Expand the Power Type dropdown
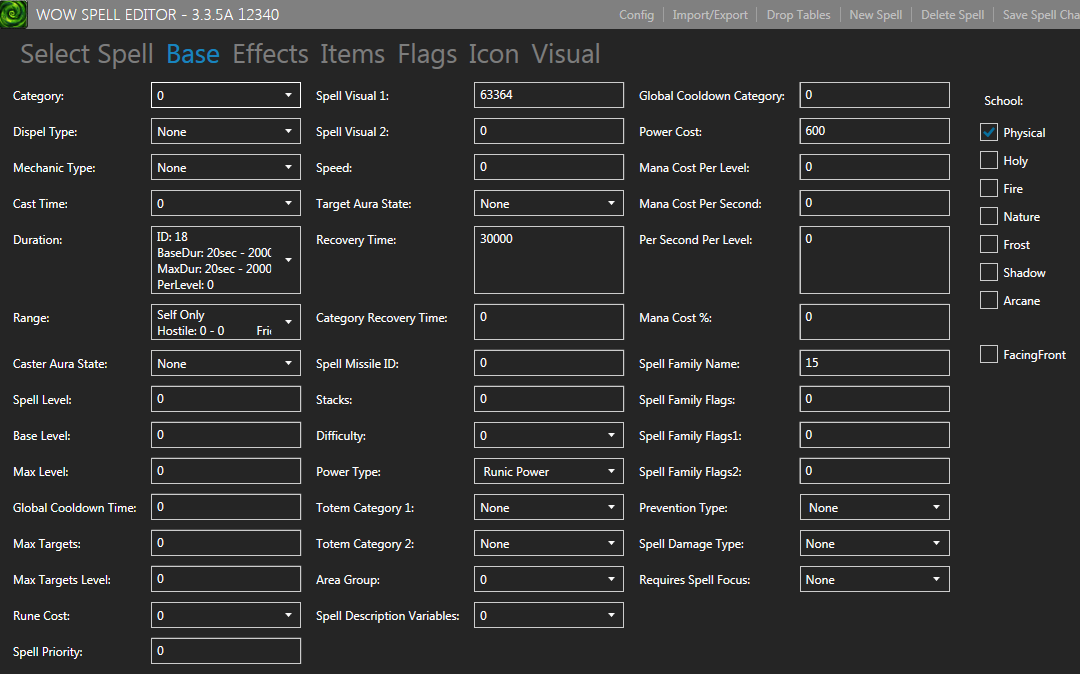Viewport: 1080px width, 674px height. click(548, 472)
